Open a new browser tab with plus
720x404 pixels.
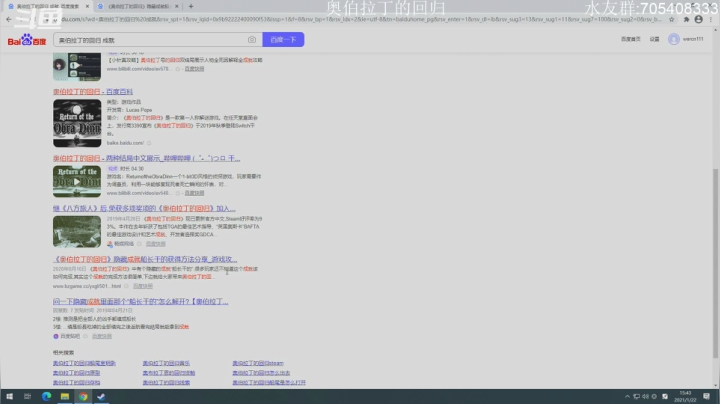click(191, 6)
